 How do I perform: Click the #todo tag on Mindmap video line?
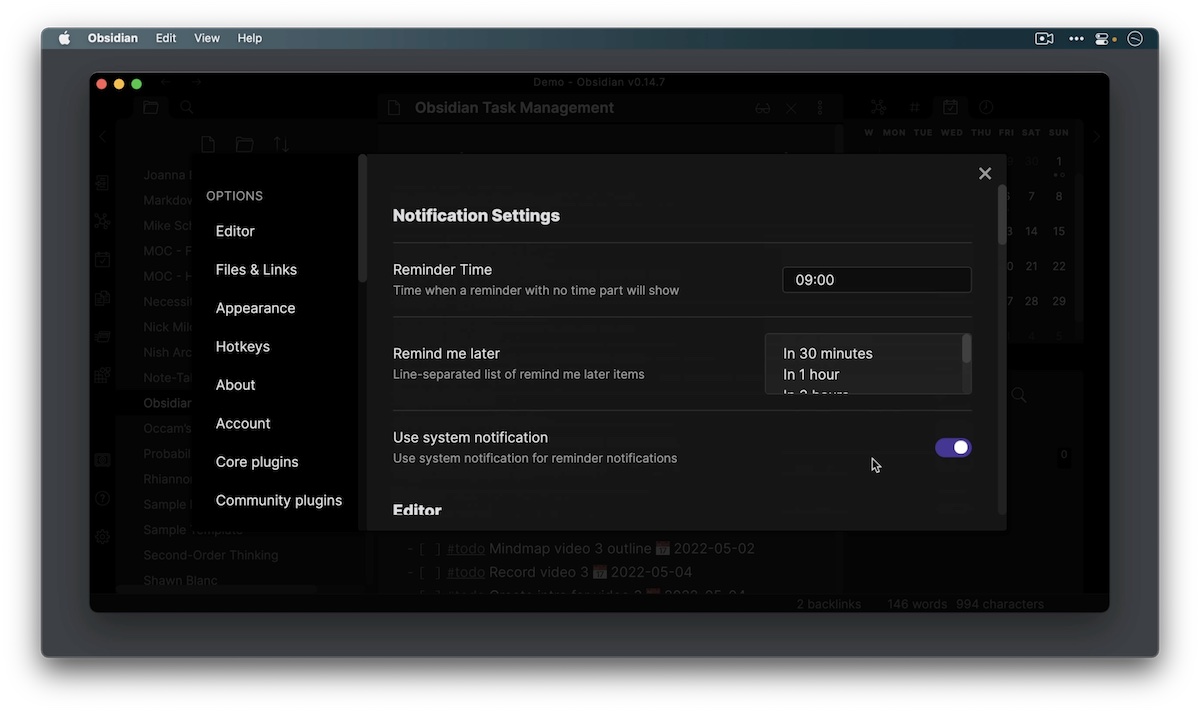click(466, 549)
